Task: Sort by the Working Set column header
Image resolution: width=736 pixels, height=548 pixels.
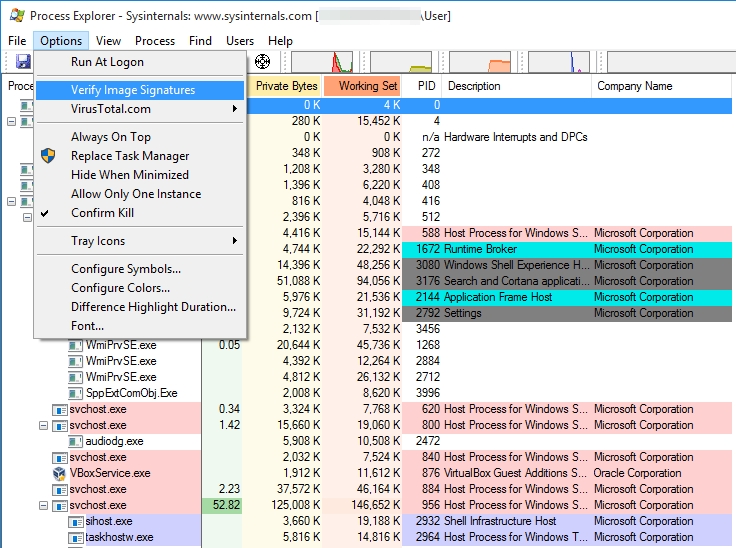Action: click(x=366, y=86)
